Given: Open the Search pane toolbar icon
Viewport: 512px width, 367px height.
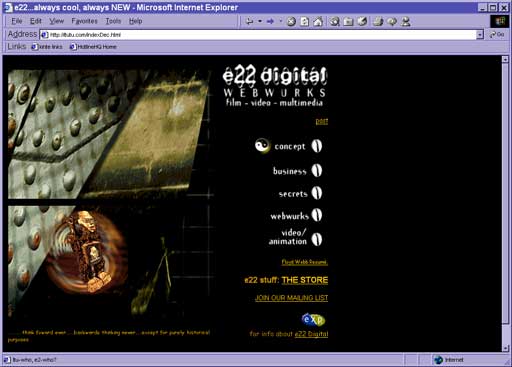Looking at the screenshot, I should tap(334, 22).
